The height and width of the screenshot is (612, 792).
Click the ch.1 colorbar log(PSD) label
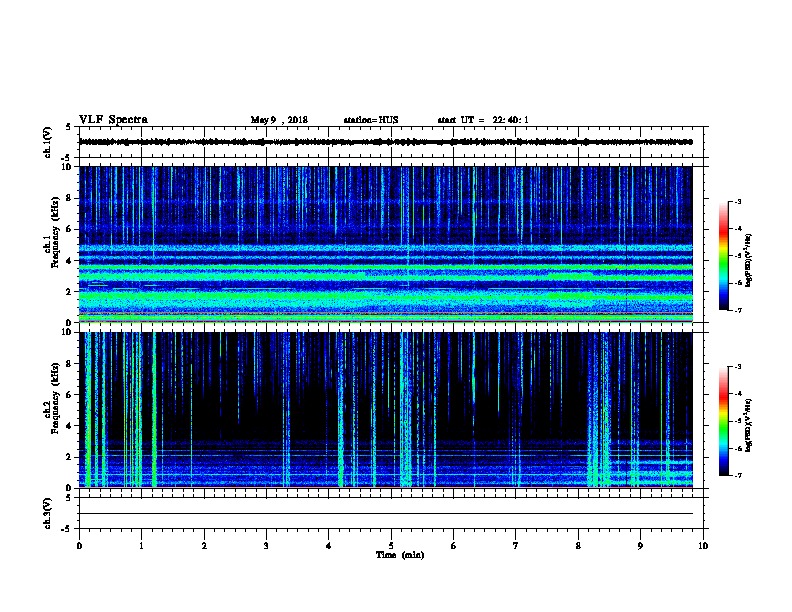coord(749,260)
